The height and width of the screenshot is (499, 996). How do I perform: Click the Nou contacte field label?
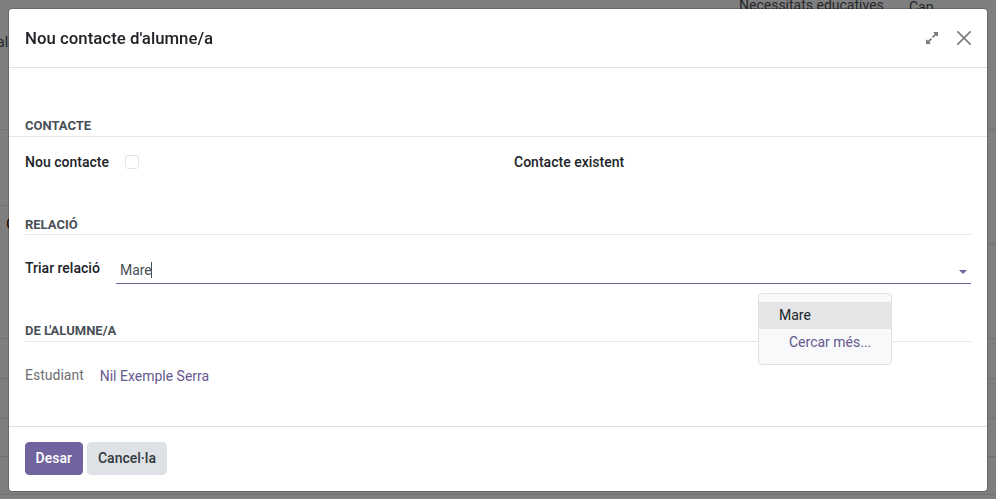67,162
